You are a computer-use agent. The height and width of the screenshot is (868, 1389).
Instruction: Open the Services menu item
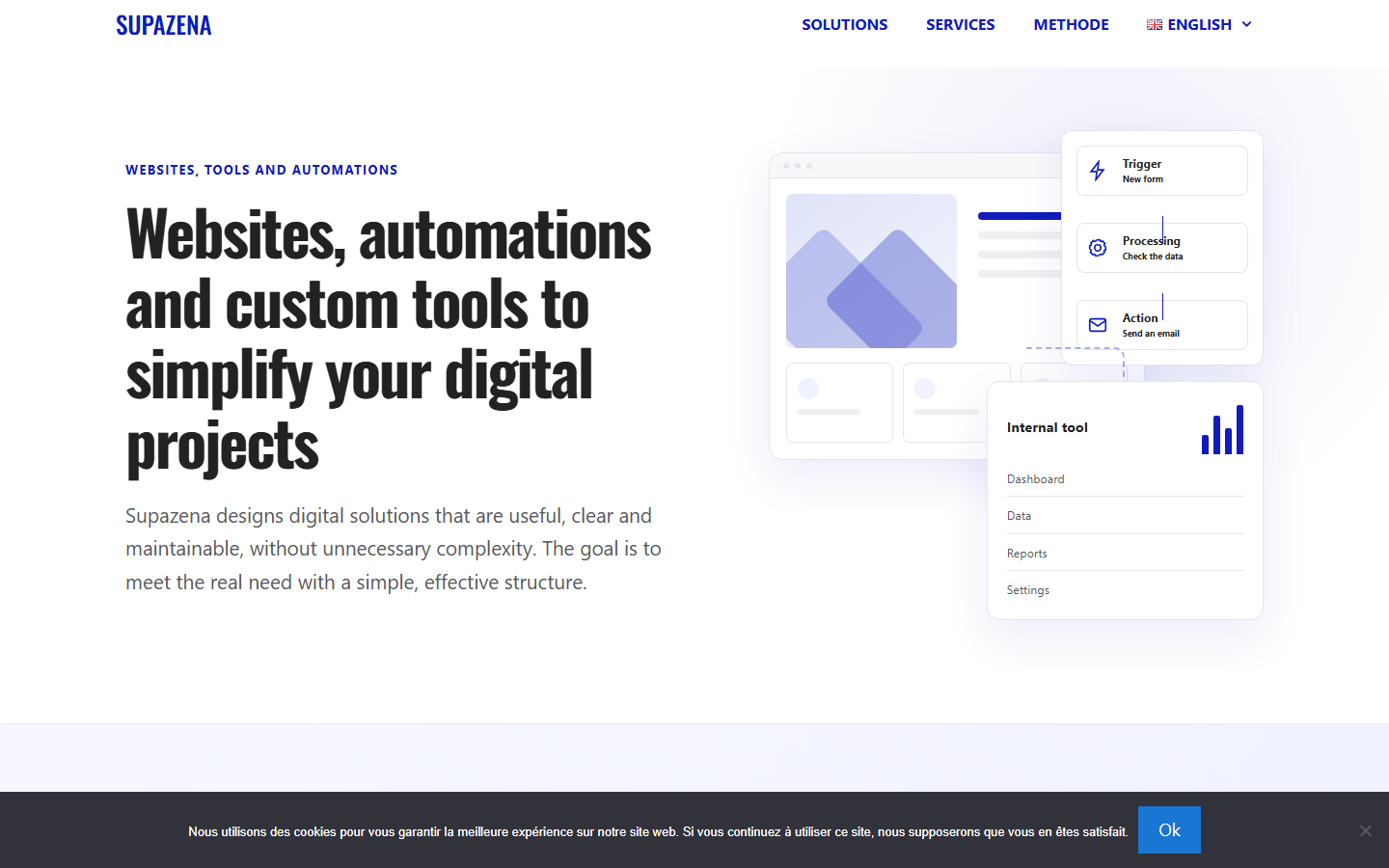click(x=961, y=25)
